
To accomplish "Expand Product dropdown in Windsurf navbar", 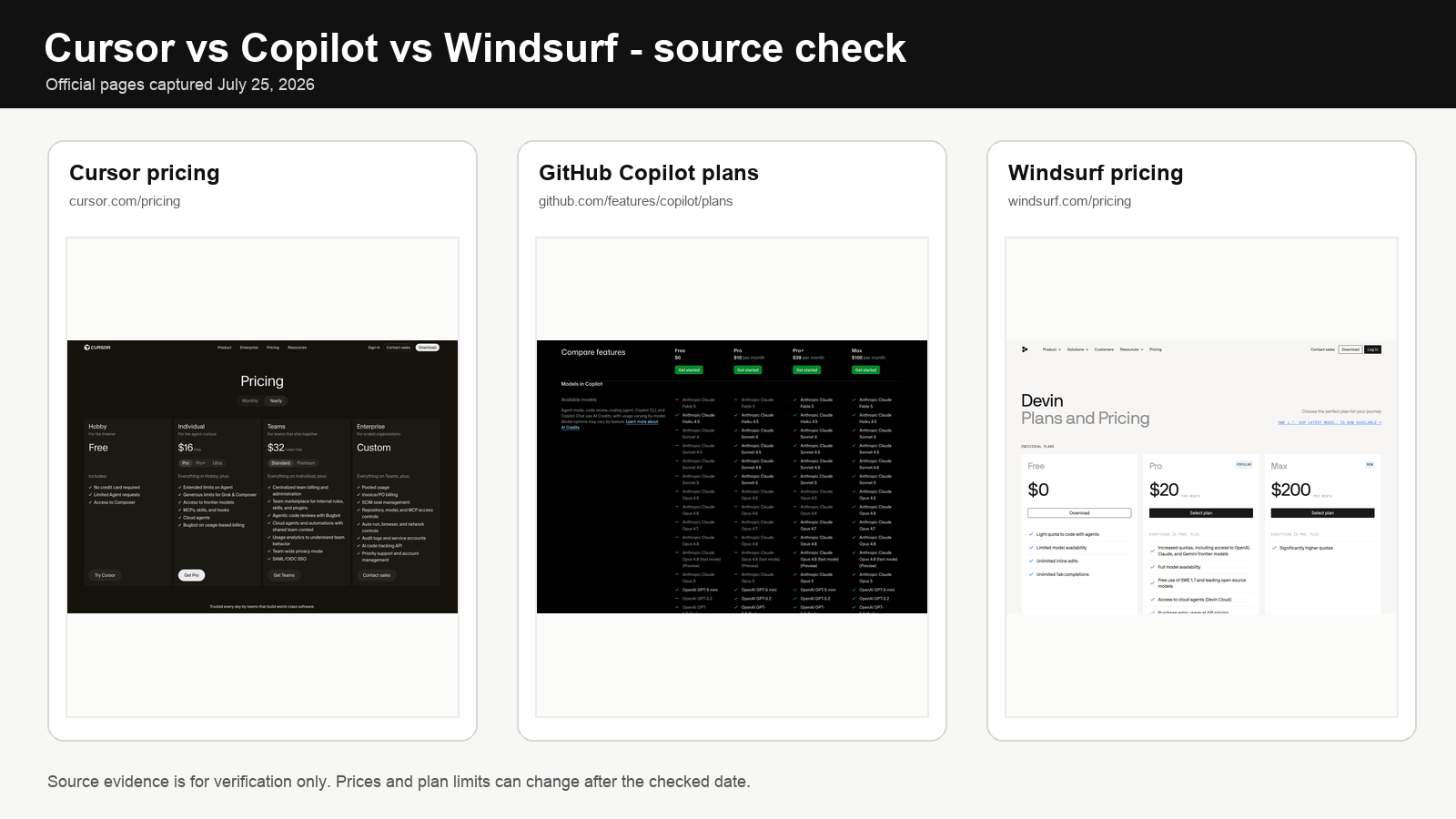I will 1052,349.
